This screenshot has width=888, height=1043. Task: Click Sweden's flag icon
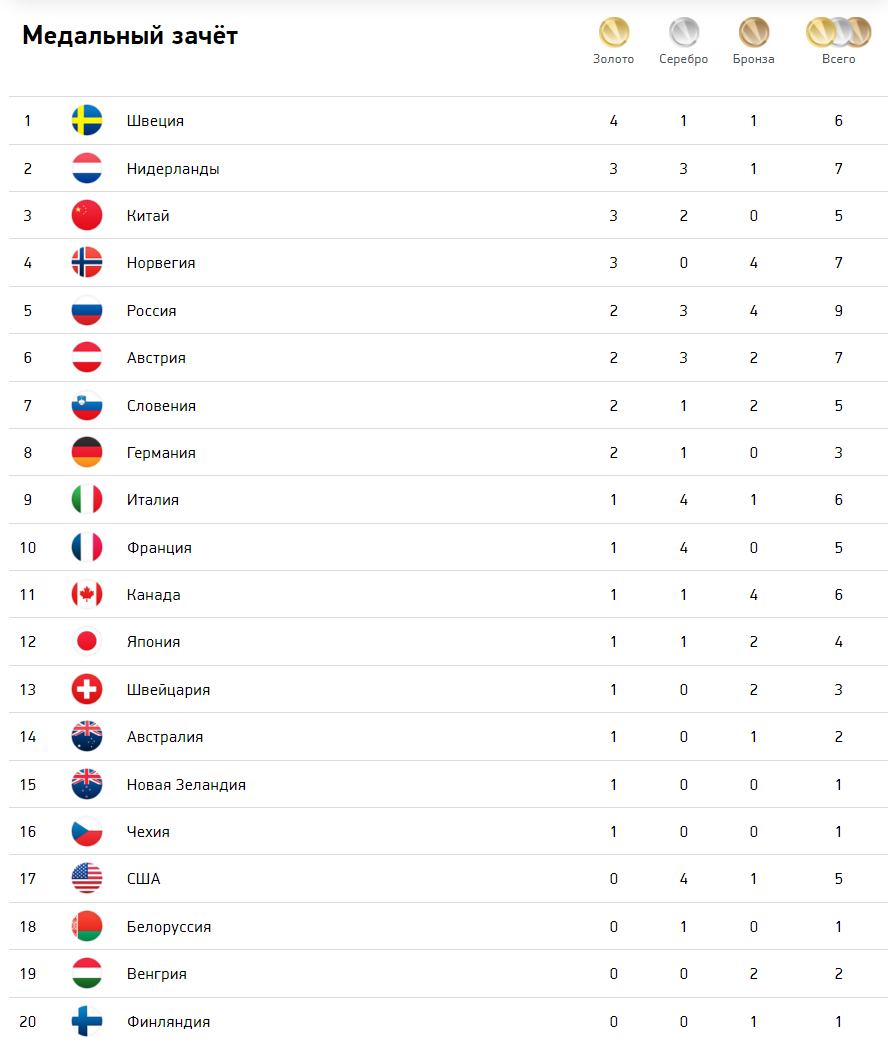coord(87,120)
